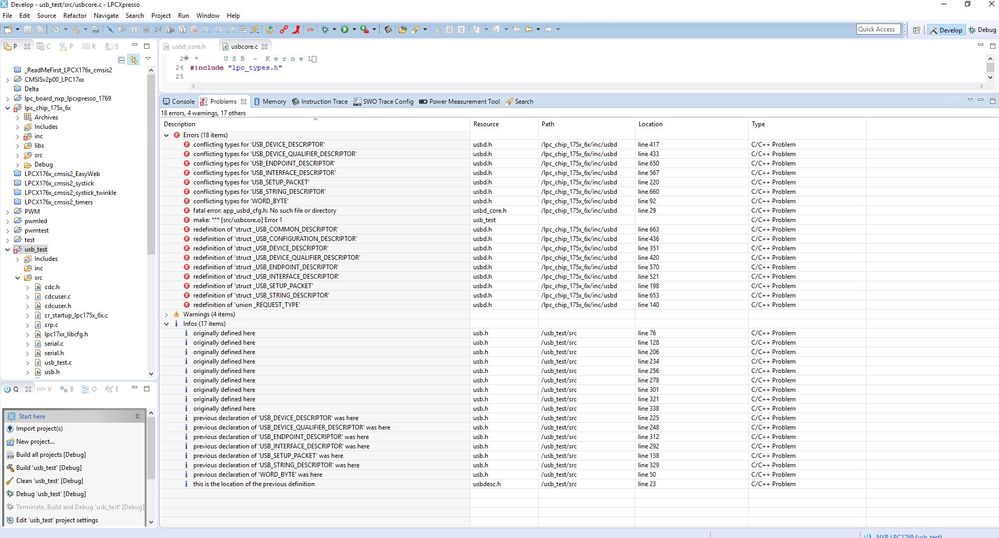Screen dimensions: 999x538
Task: Open the Help menu
Action: 233,15
